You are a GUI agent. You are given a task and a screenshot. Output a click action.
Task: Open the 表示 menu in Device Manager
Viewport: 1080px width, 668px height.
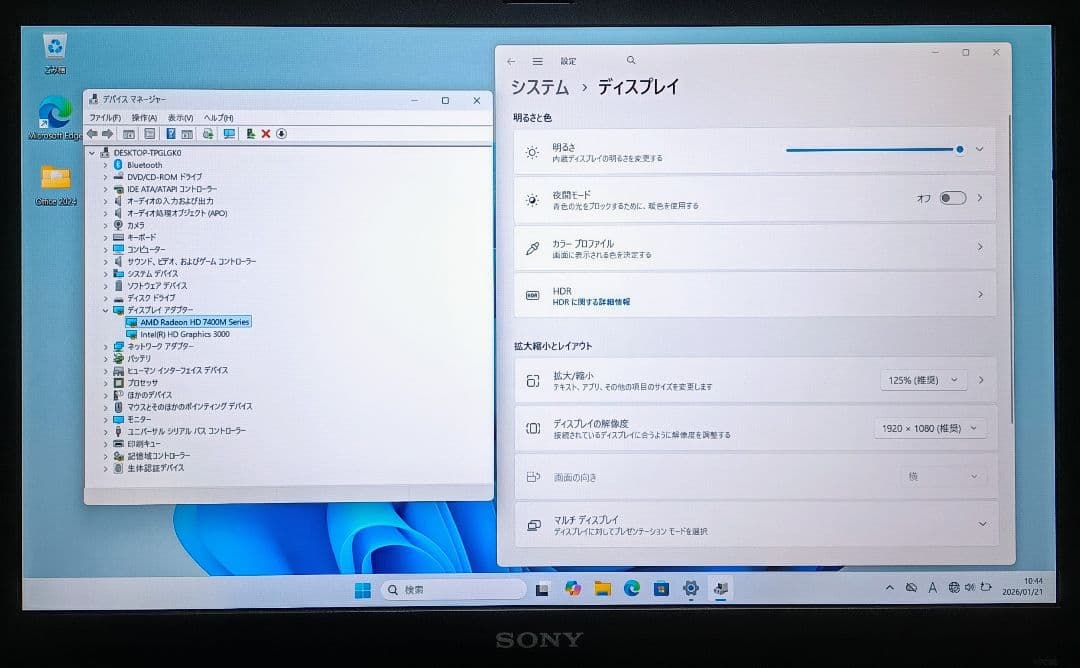182,117
